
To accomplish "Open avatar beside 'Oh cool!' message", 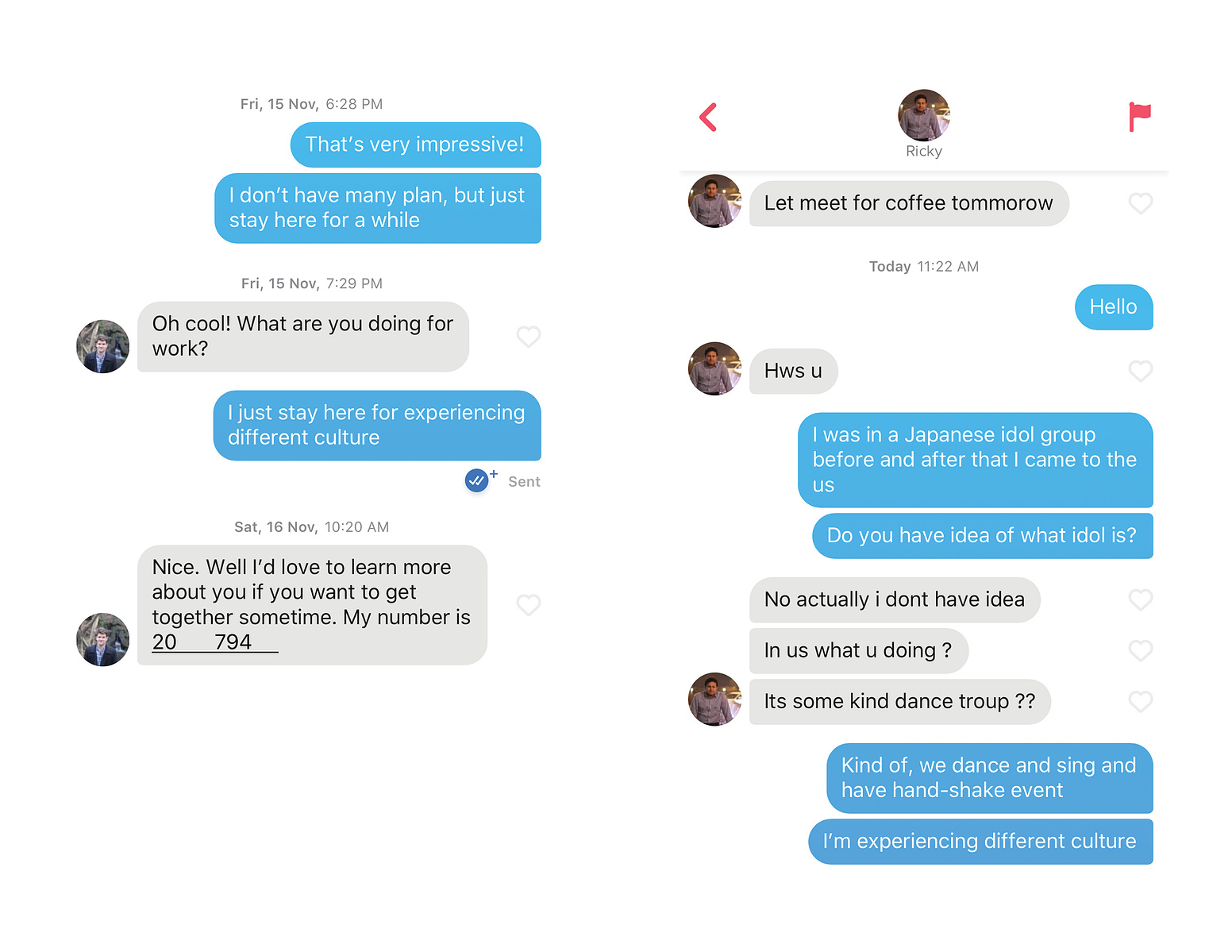I will pyautogui.click(x=102, y=346).
